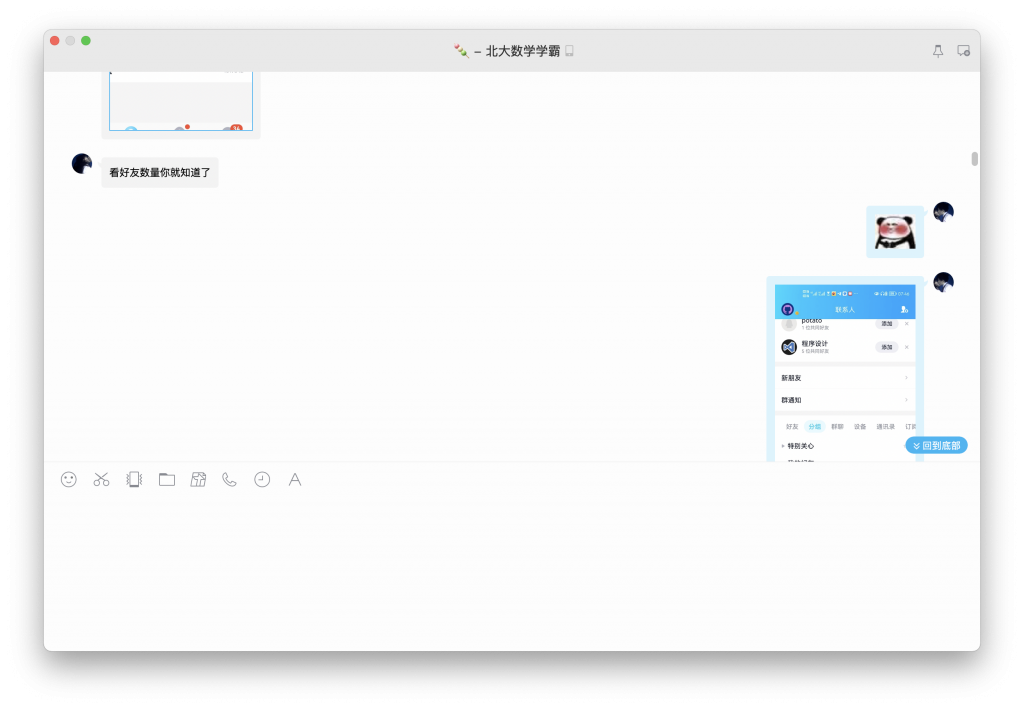Screen dimensions: 1024x709
Task: Expand the 新朋友 entry in the shared screenshot
Action: coord(845,377)
